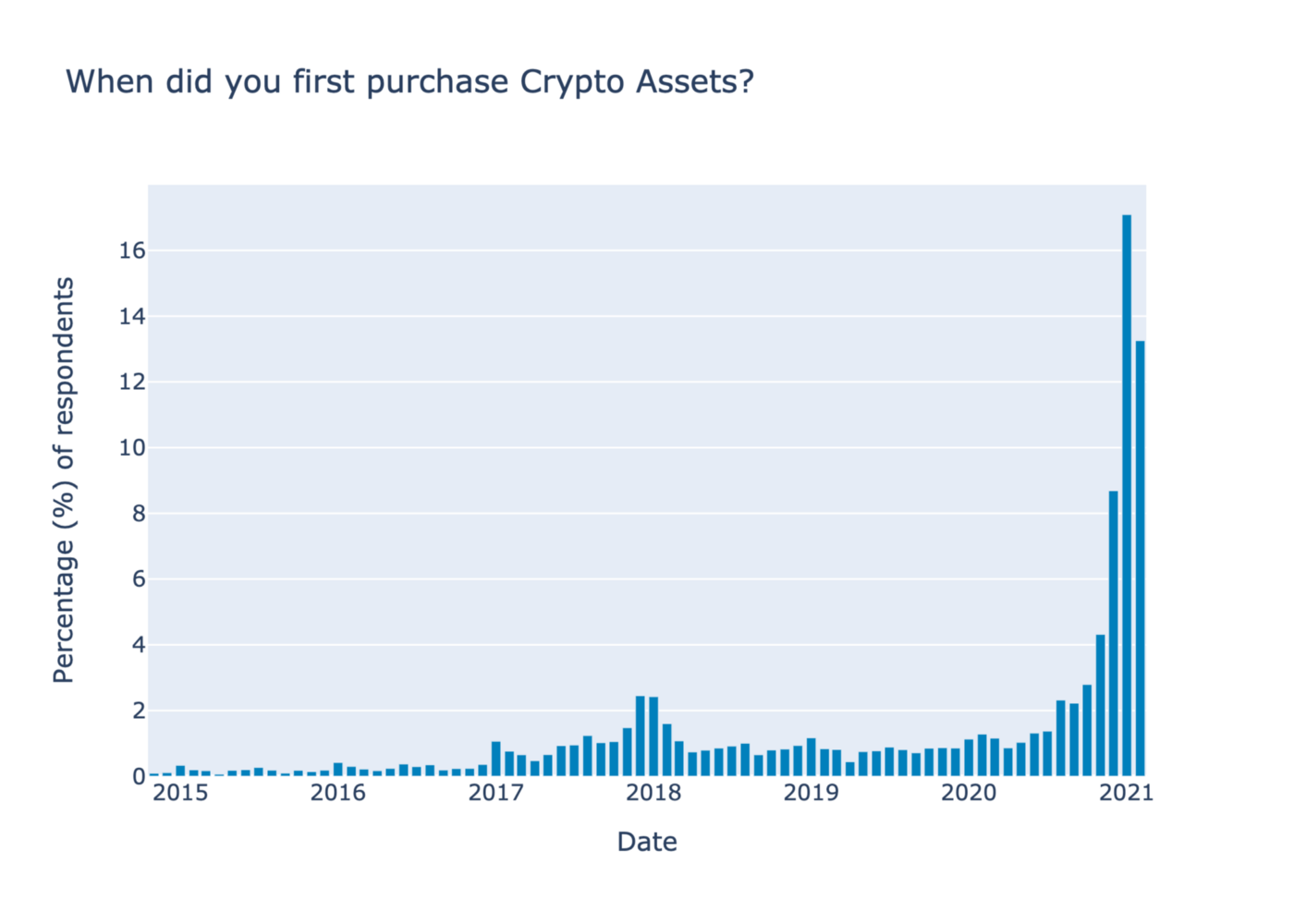Viewport: 1294px width, 924px height.
Task: Select the 2020 x-axis tick label
Action: (969, 793)
